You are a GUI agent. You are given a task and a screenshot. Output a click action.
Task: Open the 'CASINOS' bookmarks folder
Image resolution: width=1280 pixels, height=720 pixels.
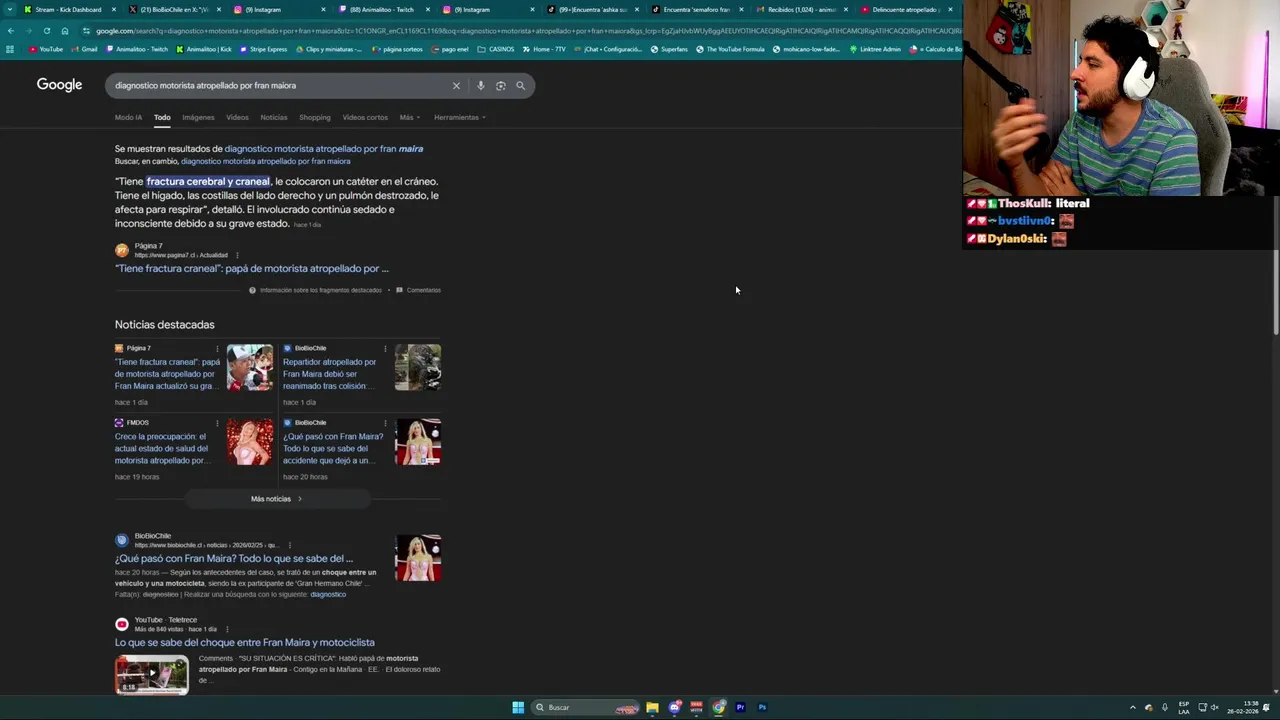tap(496, 49)
